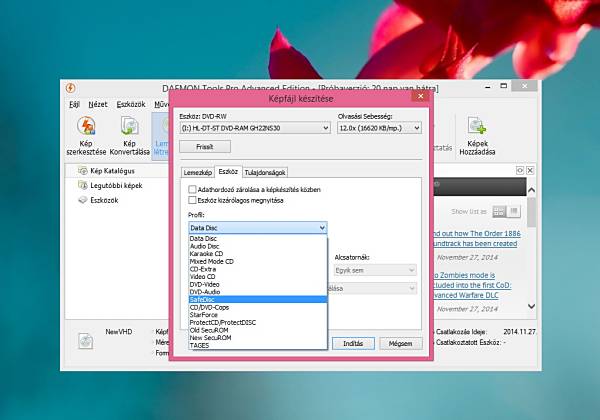Switch to icon grid list view
The height and width of the screenshot is (420, 600).
[499, 212]
